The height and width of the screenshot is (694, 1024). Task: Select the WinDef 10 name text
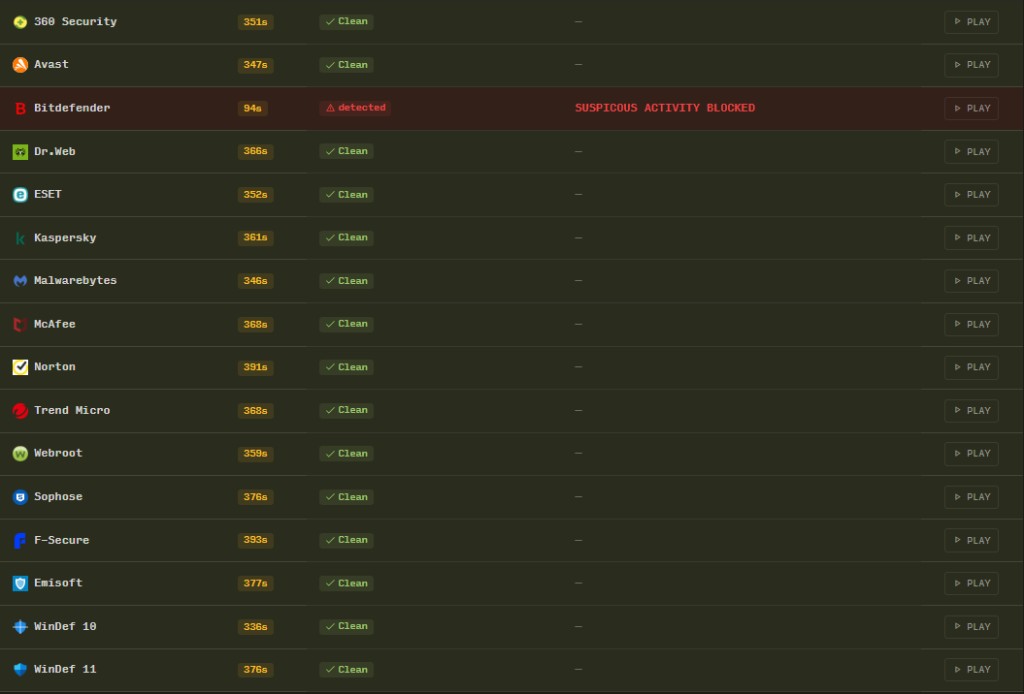pyautogui.click(x=65, y=626)
